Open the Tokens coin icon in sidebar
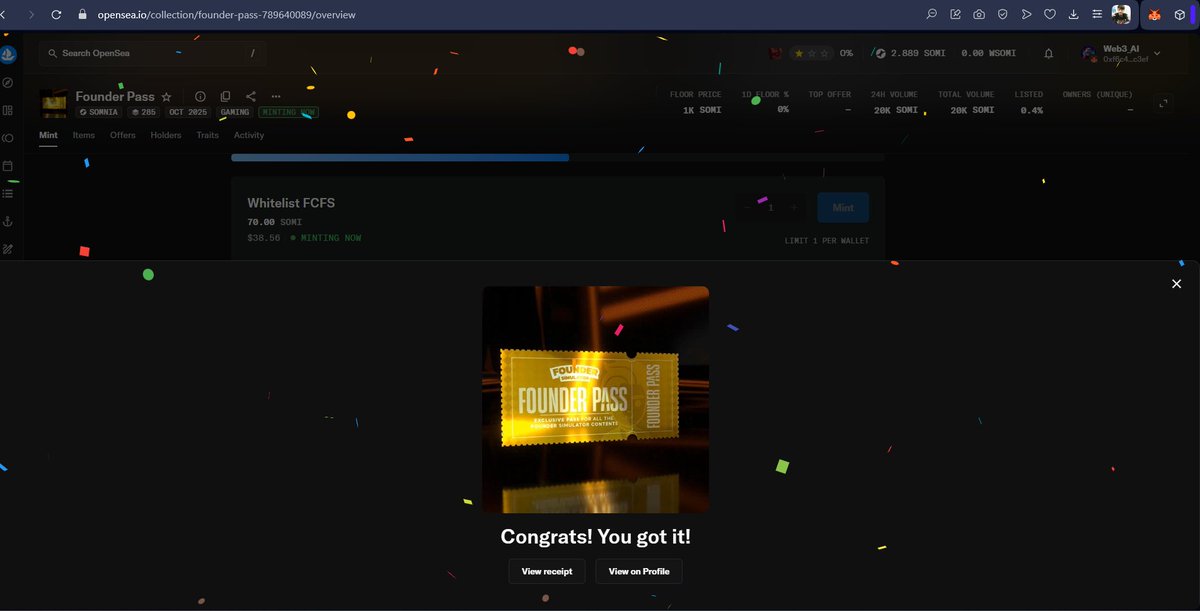The image size is (1200, 611). coord(8,138)
